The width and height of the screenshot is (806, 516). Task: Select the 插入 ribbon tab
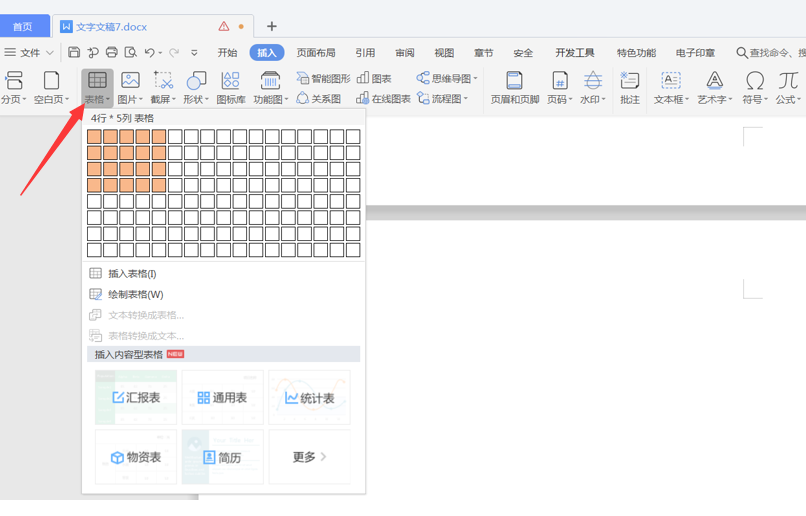pos(267,52)
